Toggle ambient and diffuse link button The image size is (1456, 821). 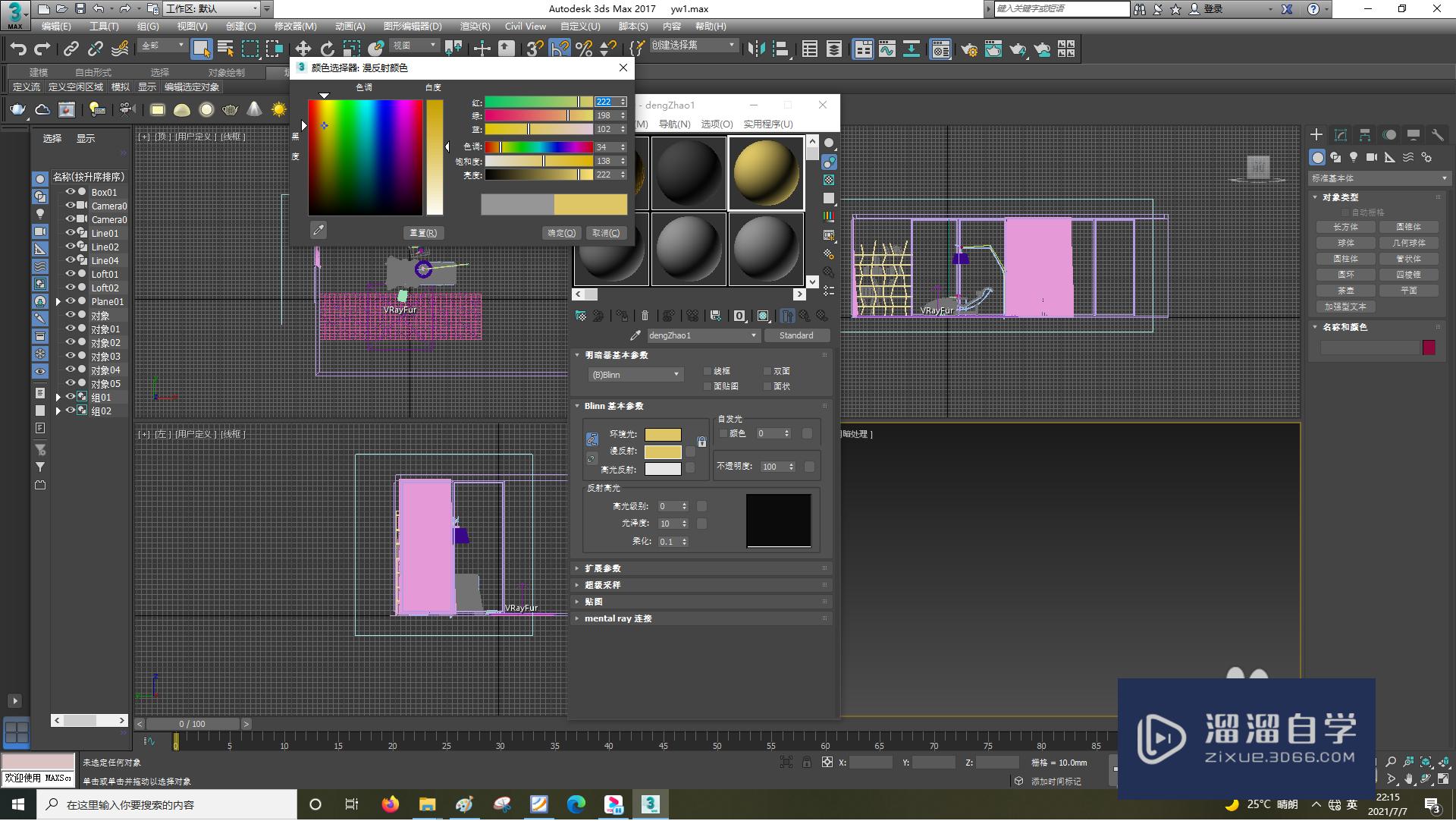pyautogui.click(x=592, y=439)
